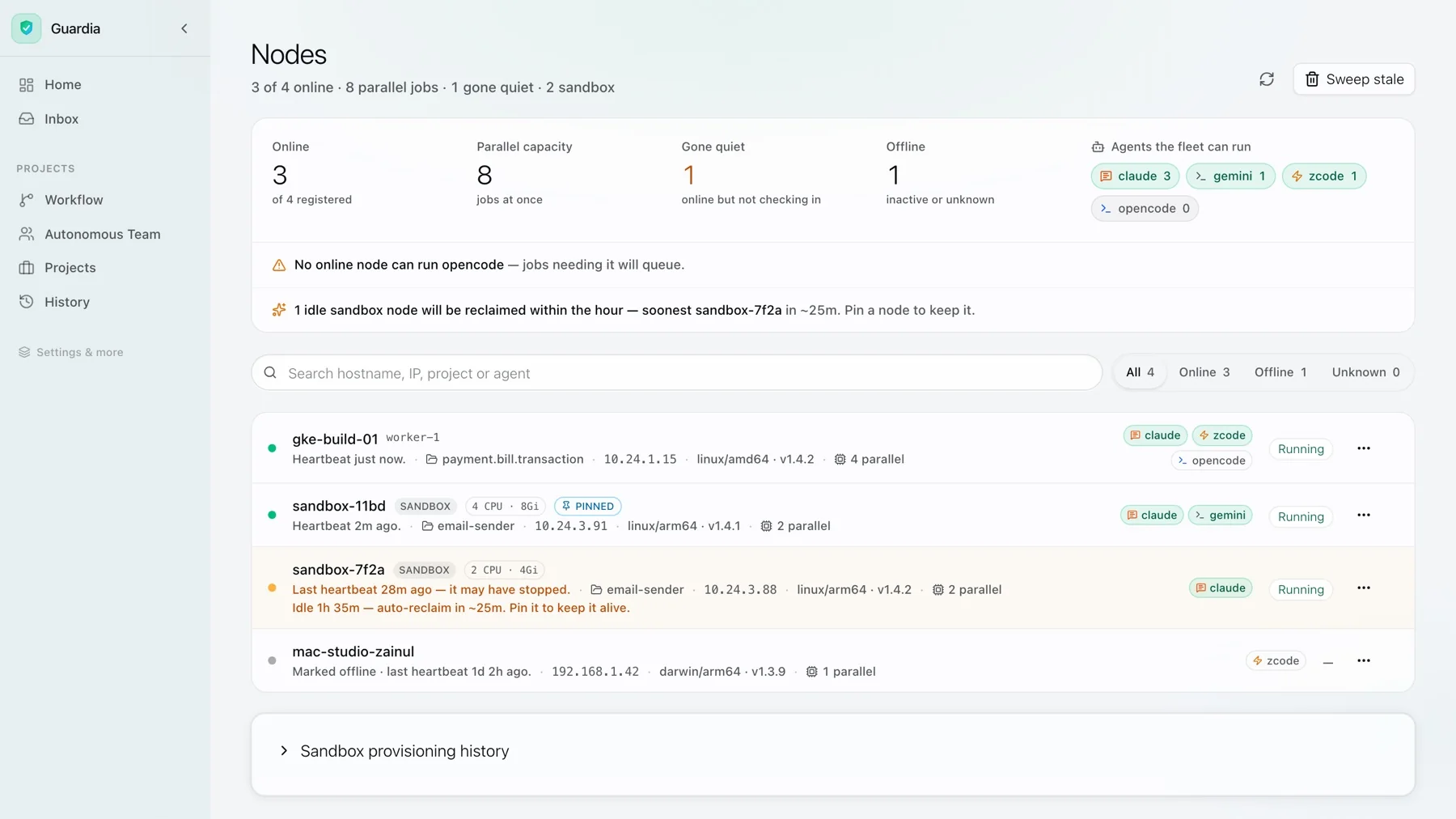Click the claude tag on sandbox-7f2a

point(1221,588)
